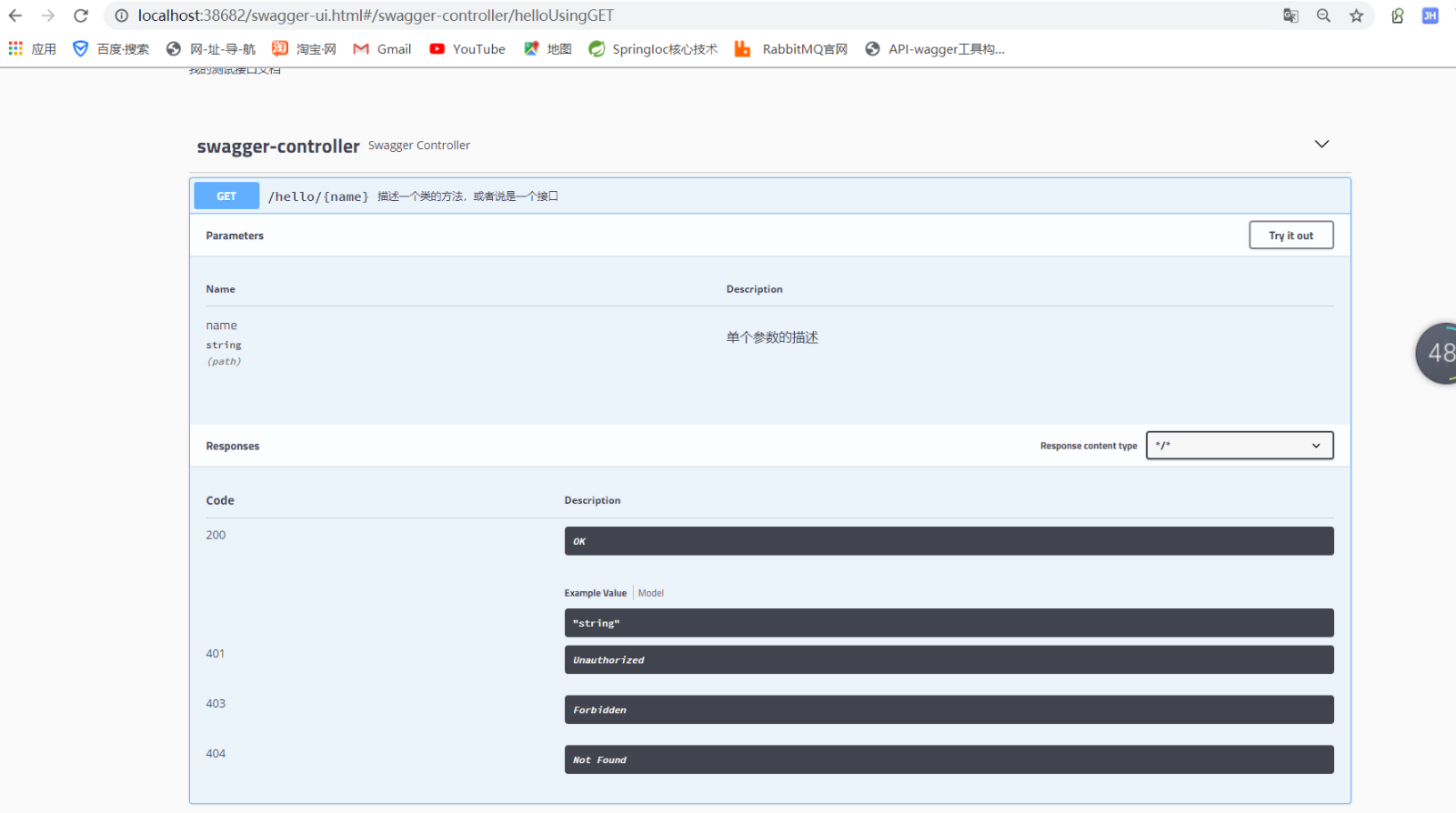Viewport: 1456px width, 813px height.
Task: Go forward with the browser forward arrow
Action: (48, 15)
